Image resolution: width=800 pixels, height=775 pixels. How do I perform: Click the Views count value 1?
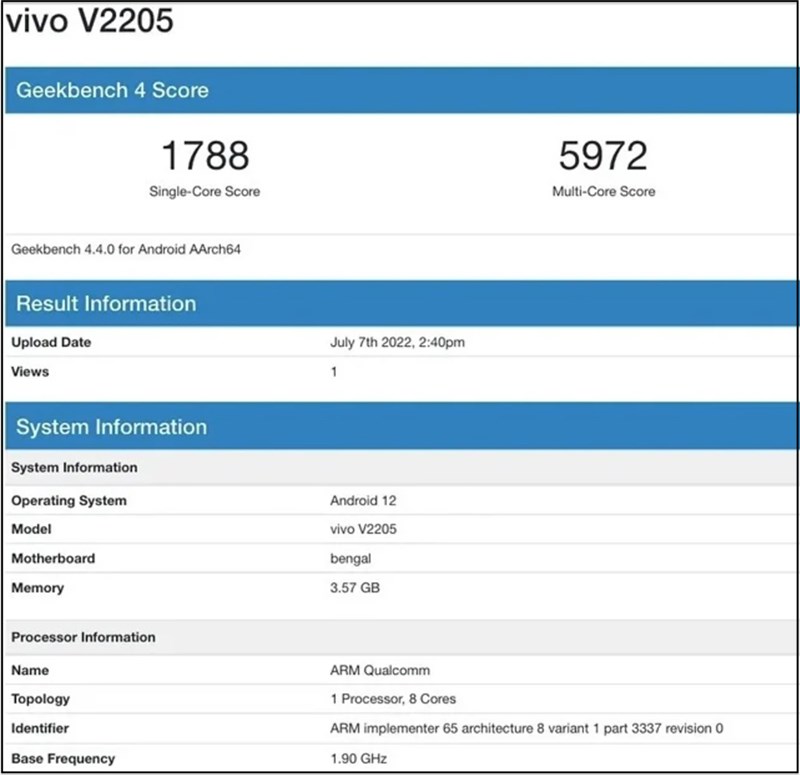(334, 371)
